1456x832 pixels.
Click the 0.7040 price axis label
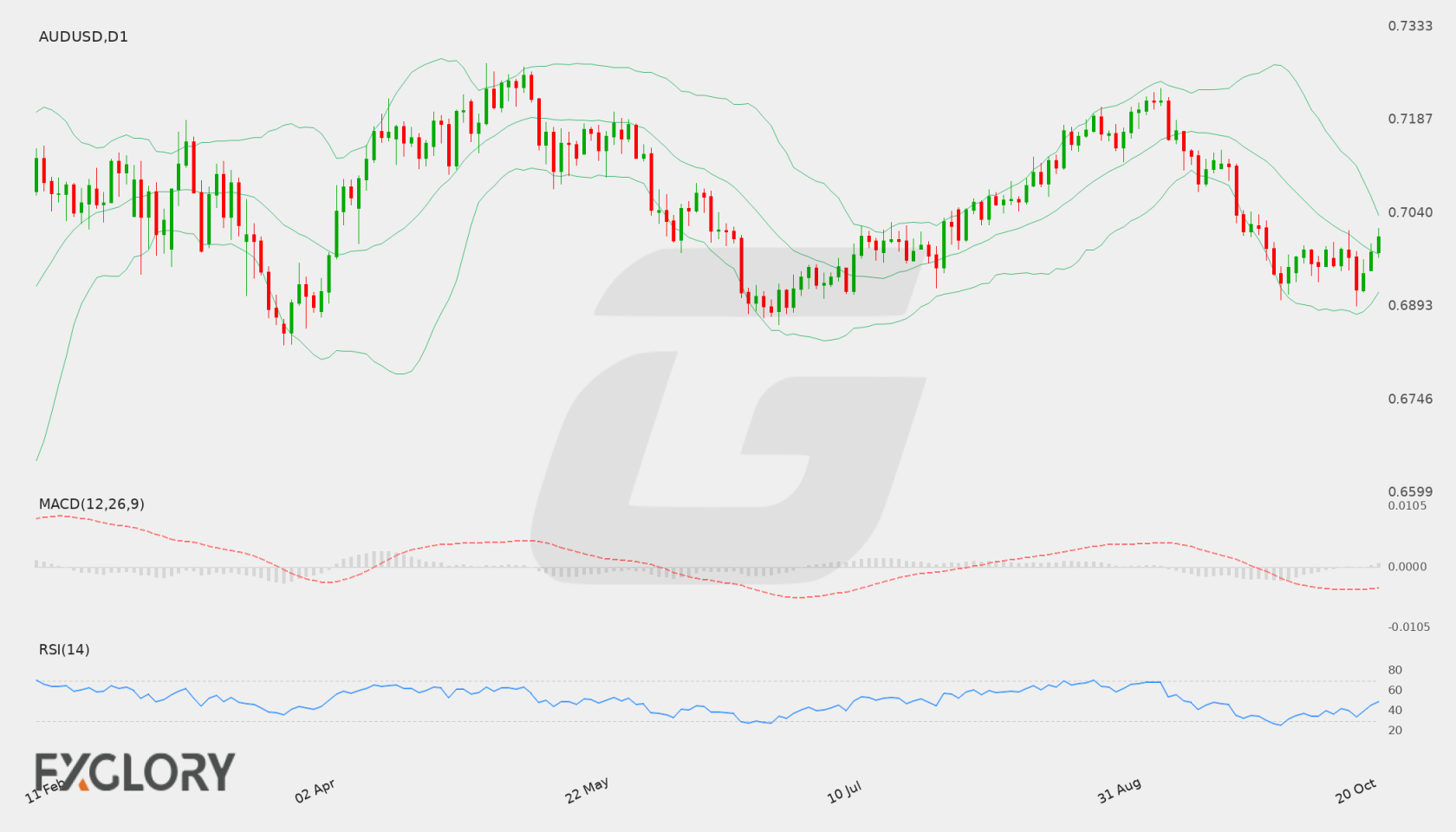[1410, 212]
